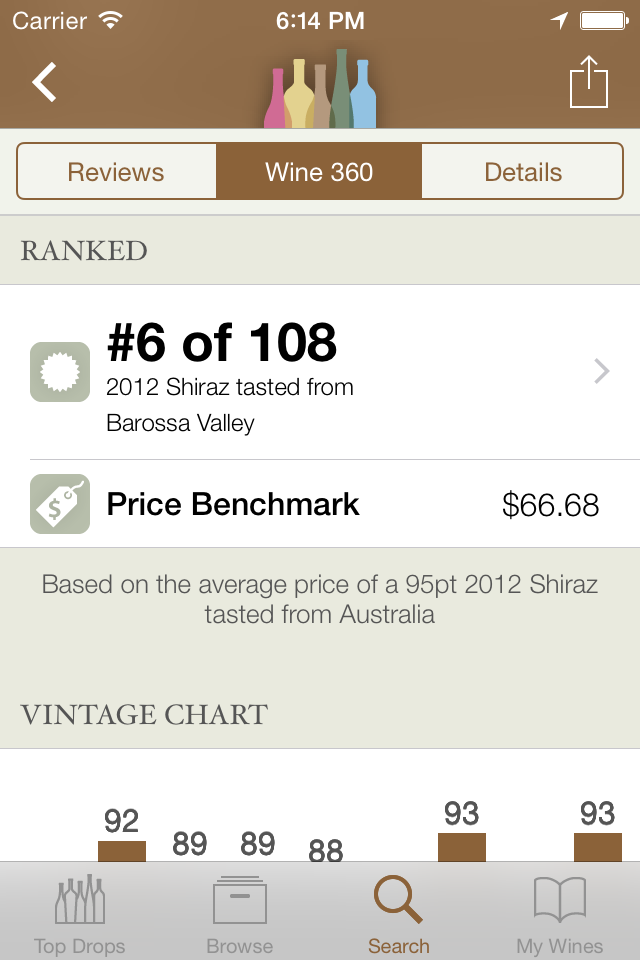Click the Price Benchmark tag icon
Image resolution: width=640 pixels, height=960 pixels.
click(x=58, y=503)
